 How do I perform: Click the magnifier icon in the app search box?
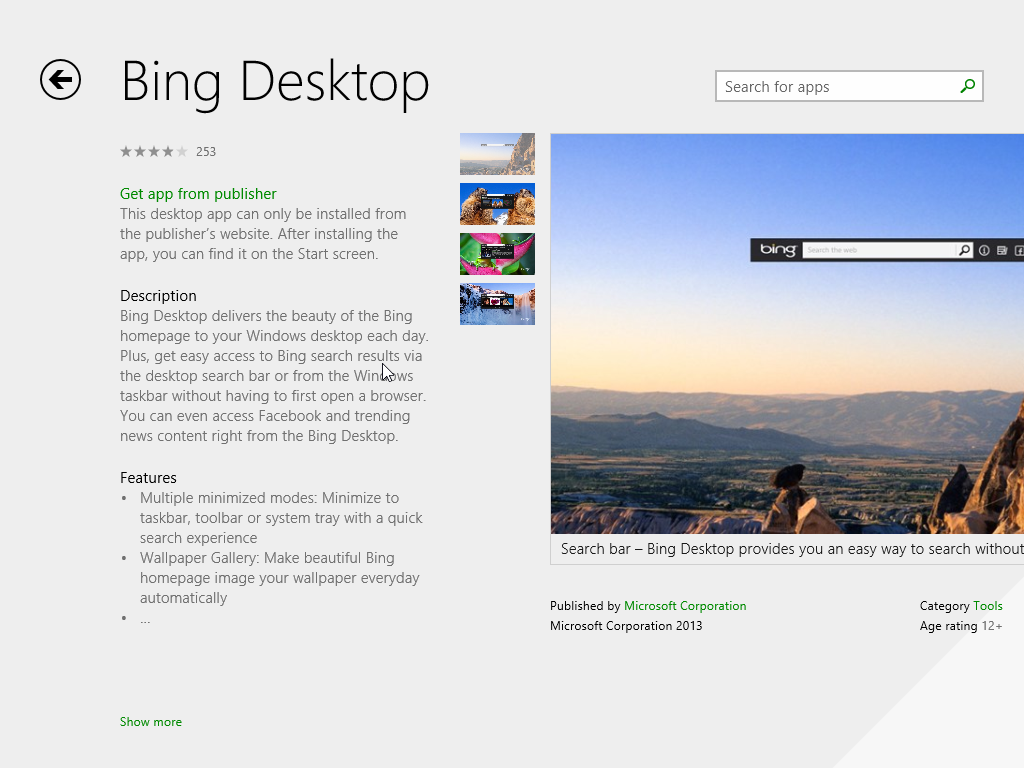click(x=966, y=86)
